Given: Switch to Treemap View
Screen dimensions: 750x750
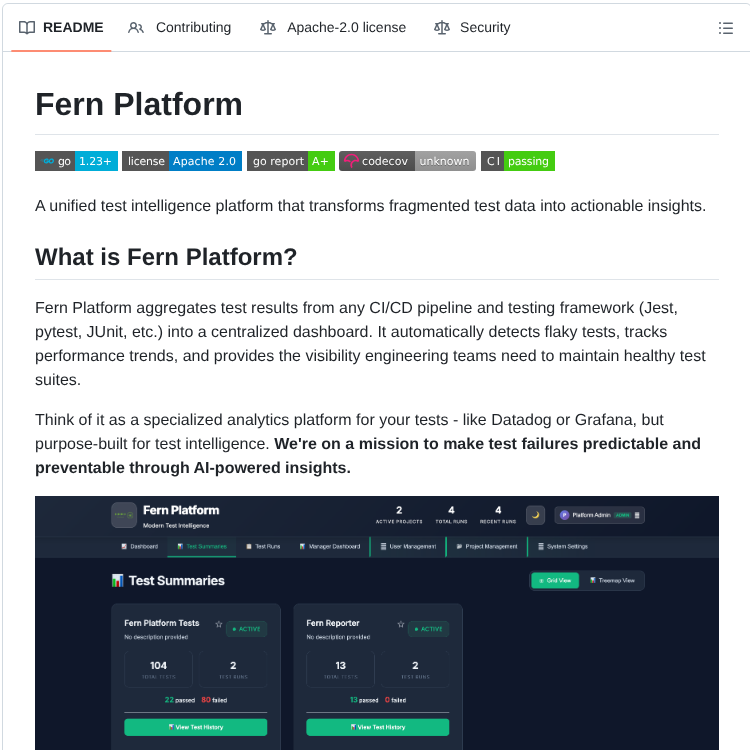Looking at the screenshot, I should coord(612,581).
